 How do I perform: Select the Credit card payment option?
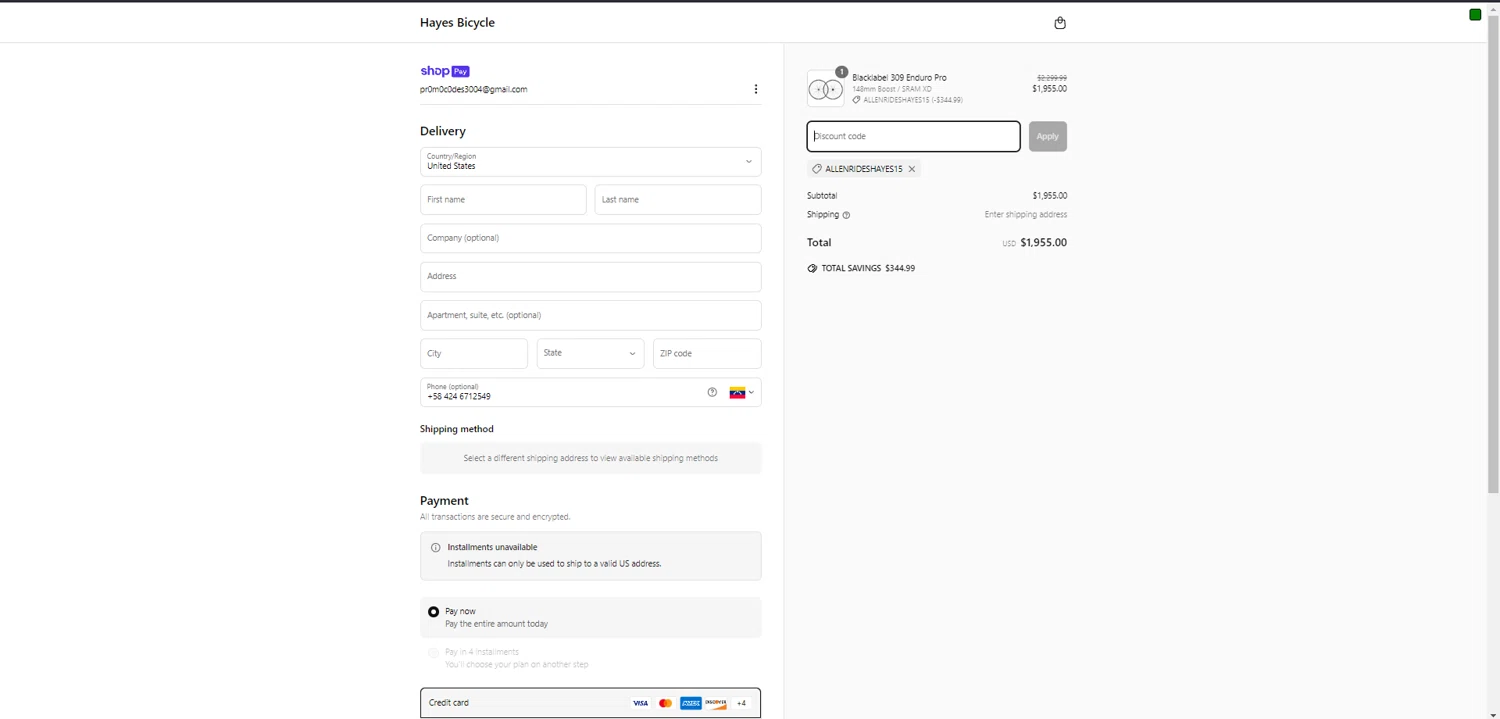590,703
